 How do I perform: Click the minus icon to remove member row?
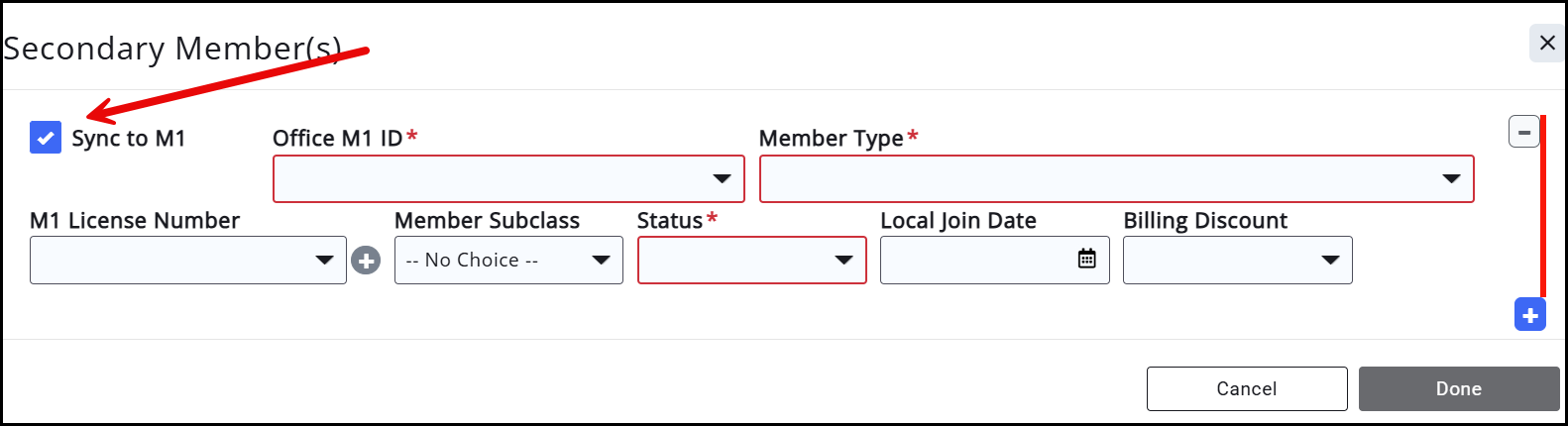1523,132
